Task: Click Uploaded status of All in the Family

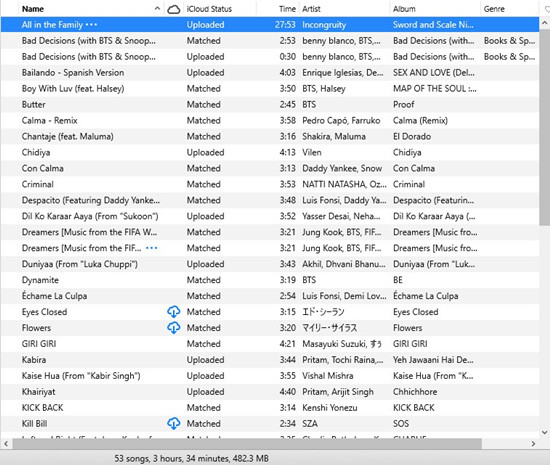Action: [205, 25]
